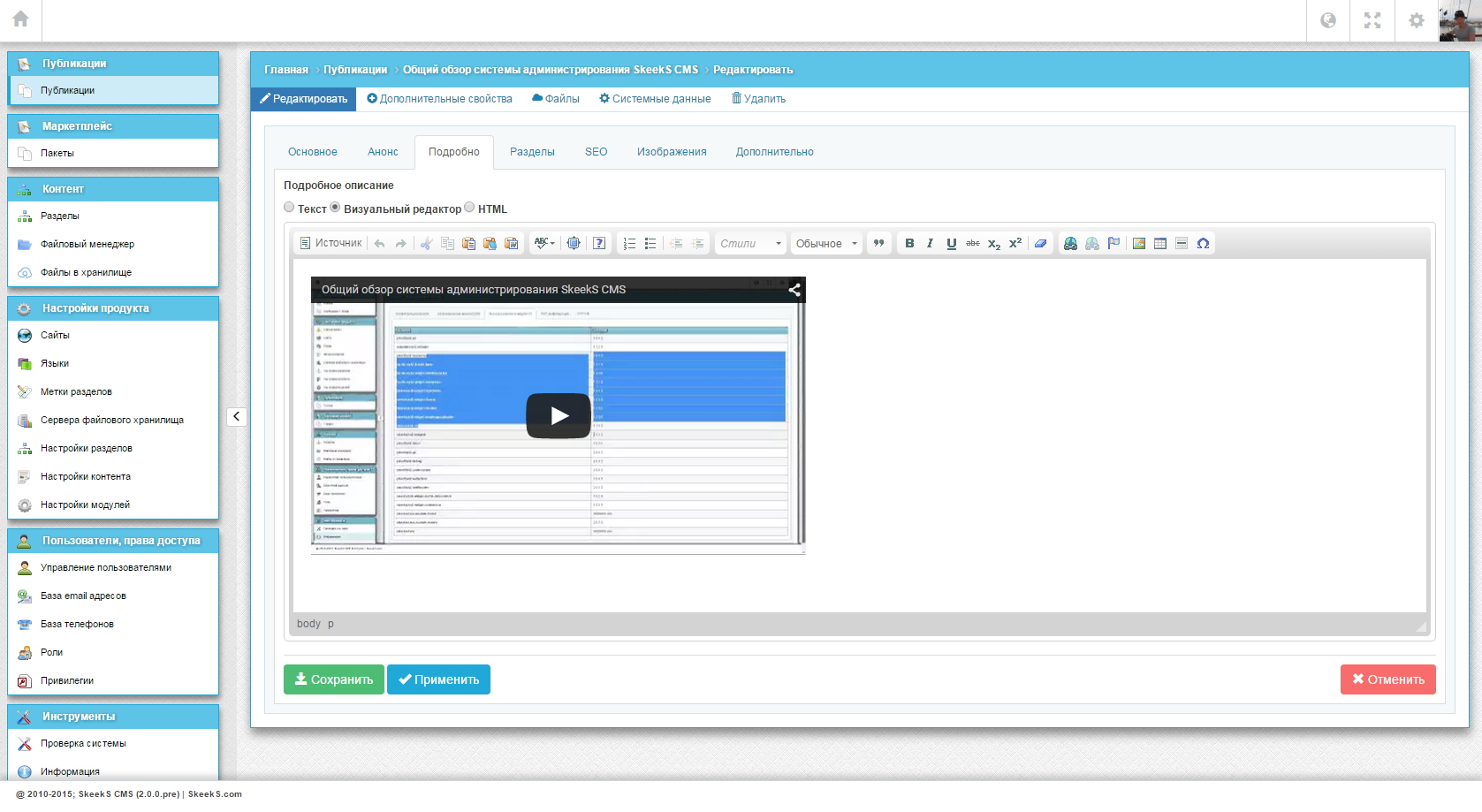Click the Удалить delete action
1482x812 pixels.
758,99
